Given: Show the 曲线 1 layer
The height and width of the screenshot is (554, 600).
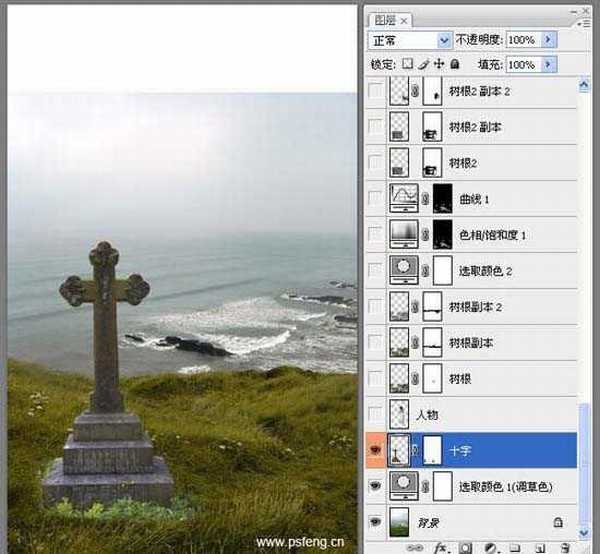Looking at the screenshot, I should pos(375,198).
